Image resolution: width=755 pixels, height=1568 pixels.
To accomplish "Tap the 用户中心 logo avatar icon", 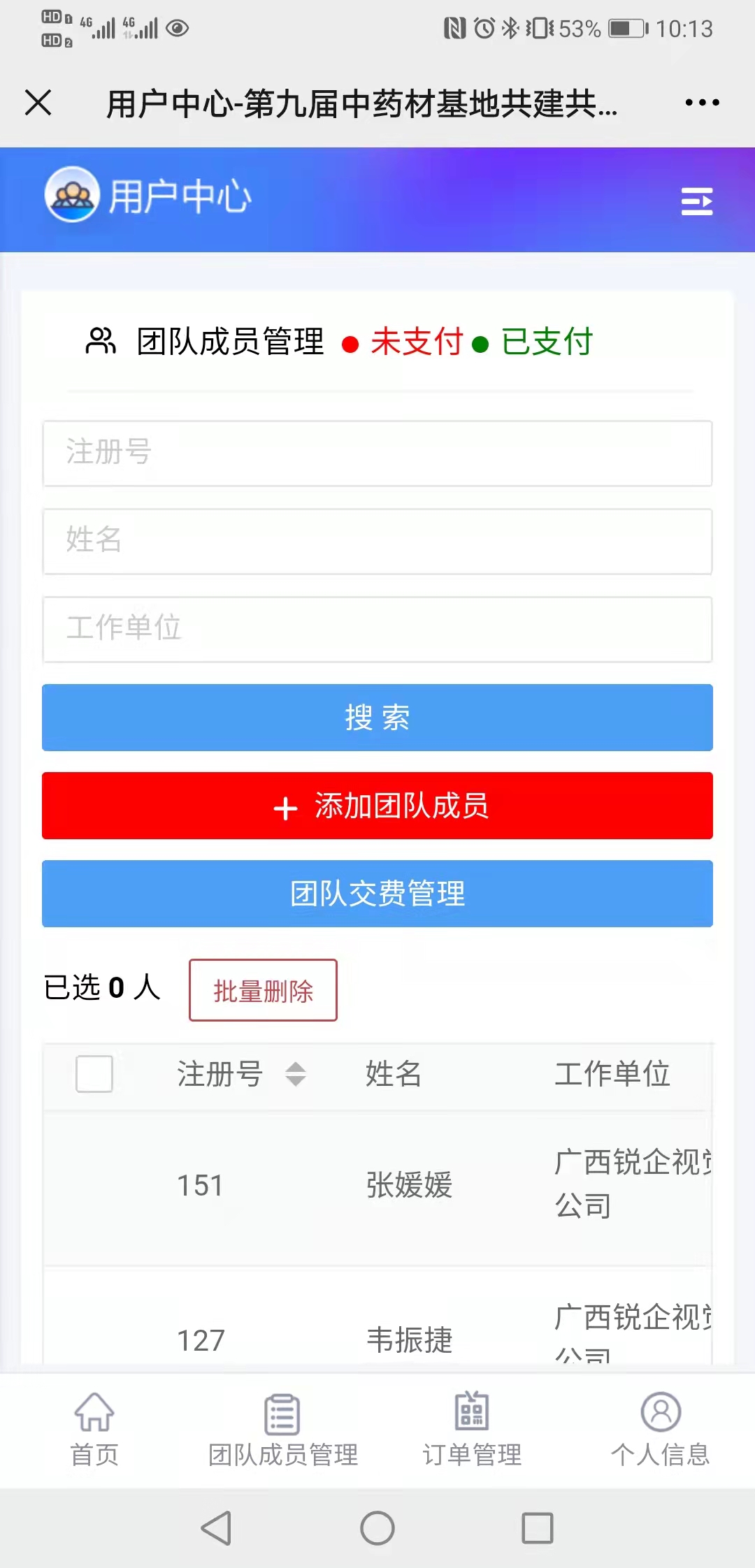I will [72, 195].
